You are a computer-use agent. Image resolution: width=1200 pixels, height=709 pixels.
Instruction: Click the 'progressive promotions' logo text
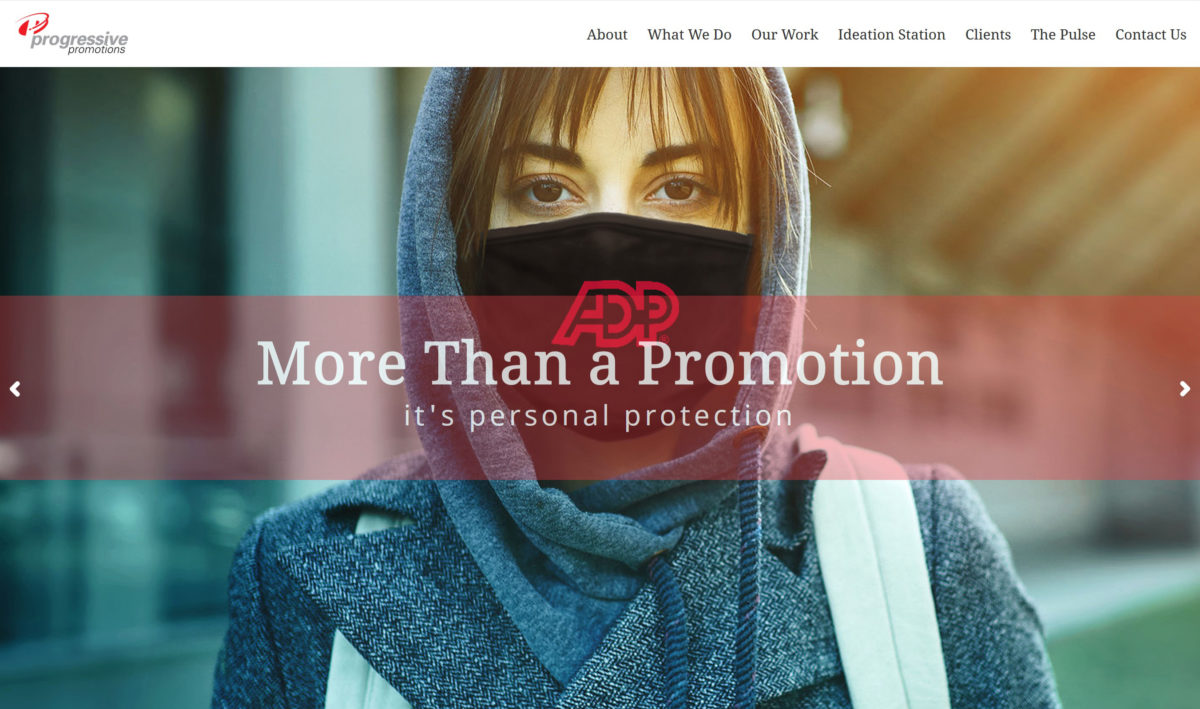click(80, 43)
